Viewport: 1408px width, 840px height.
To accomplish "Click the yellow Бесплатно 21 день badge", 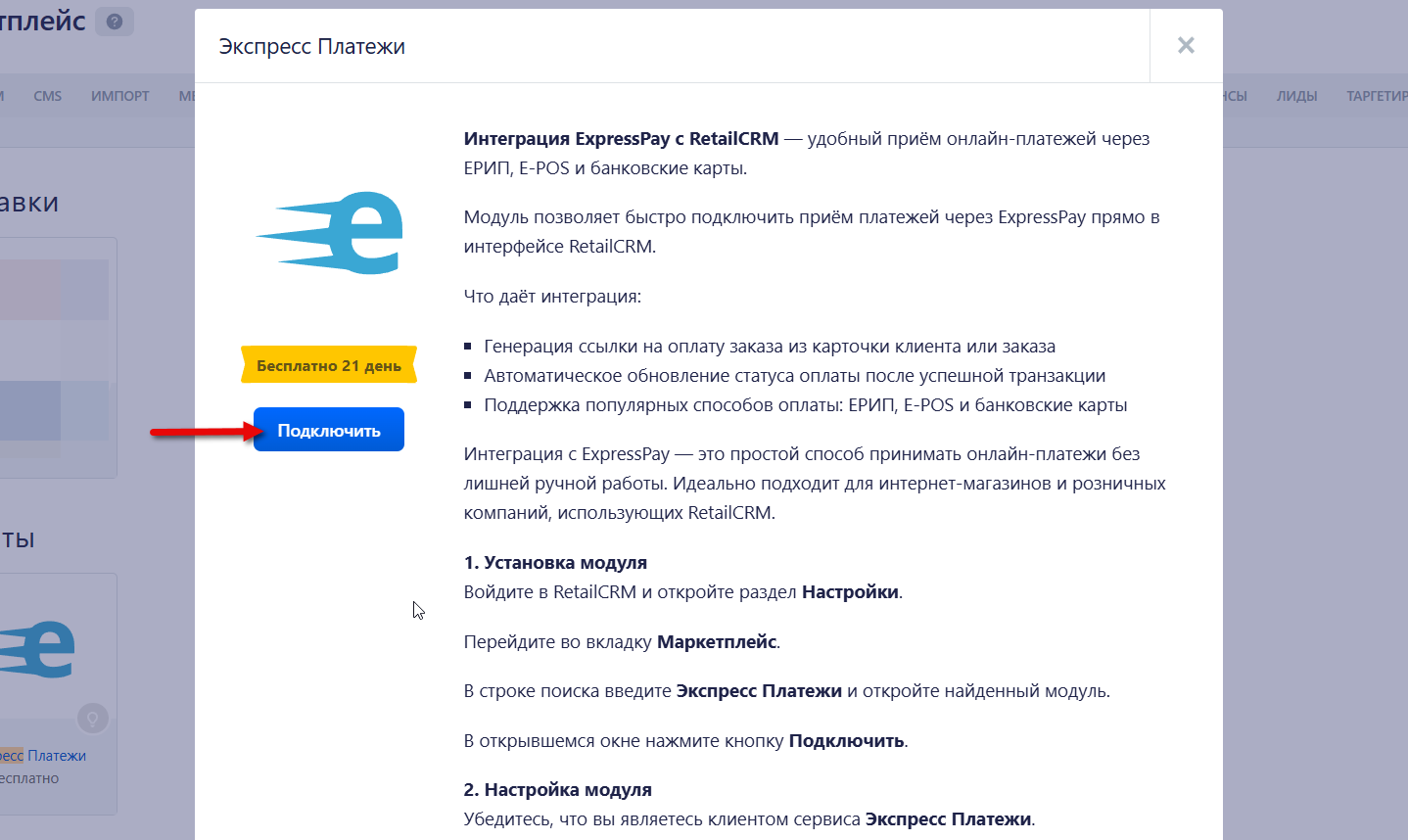I will click(328, 365).
